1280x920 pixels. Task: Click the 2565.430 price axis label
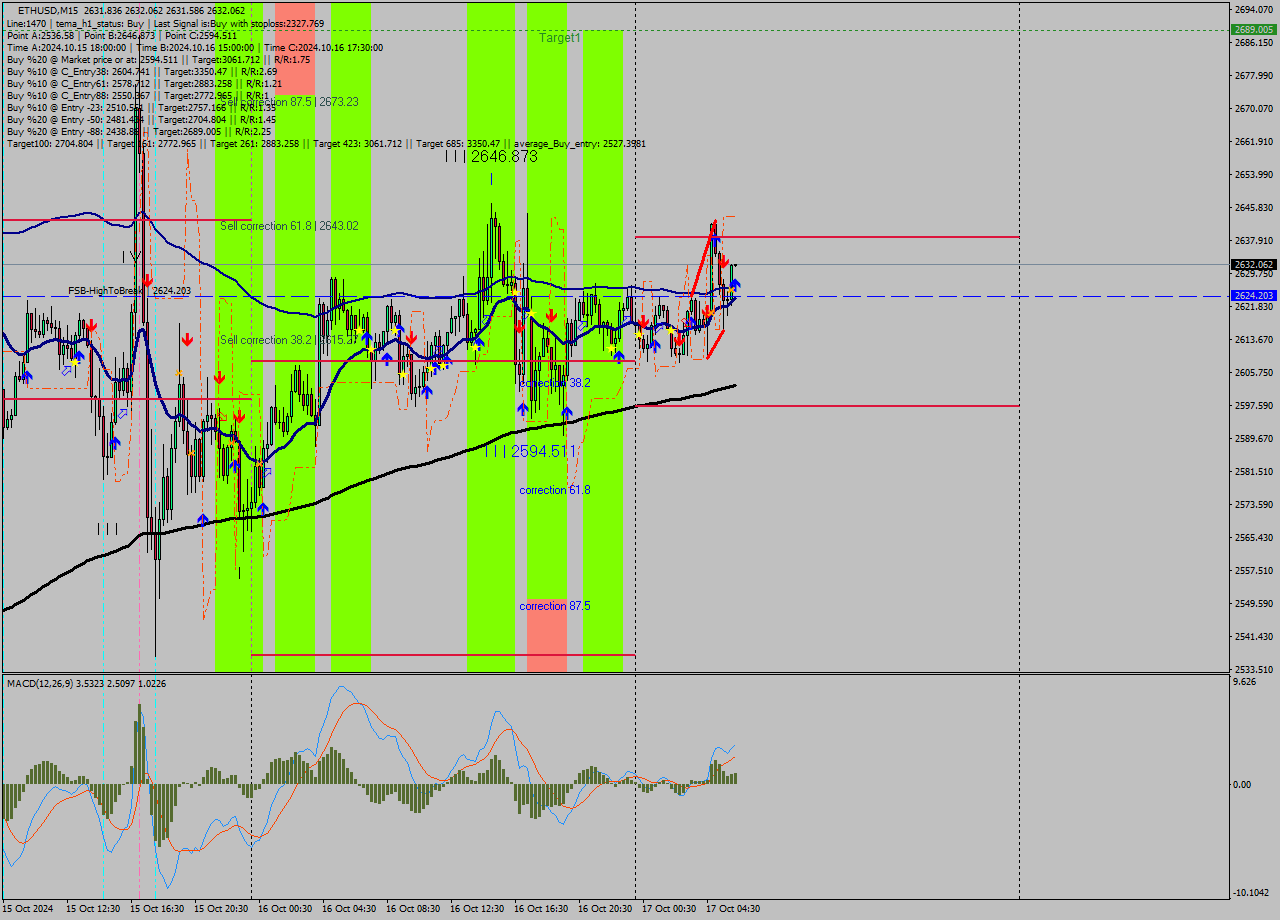pyautogui.click(x=1253, y=537)
